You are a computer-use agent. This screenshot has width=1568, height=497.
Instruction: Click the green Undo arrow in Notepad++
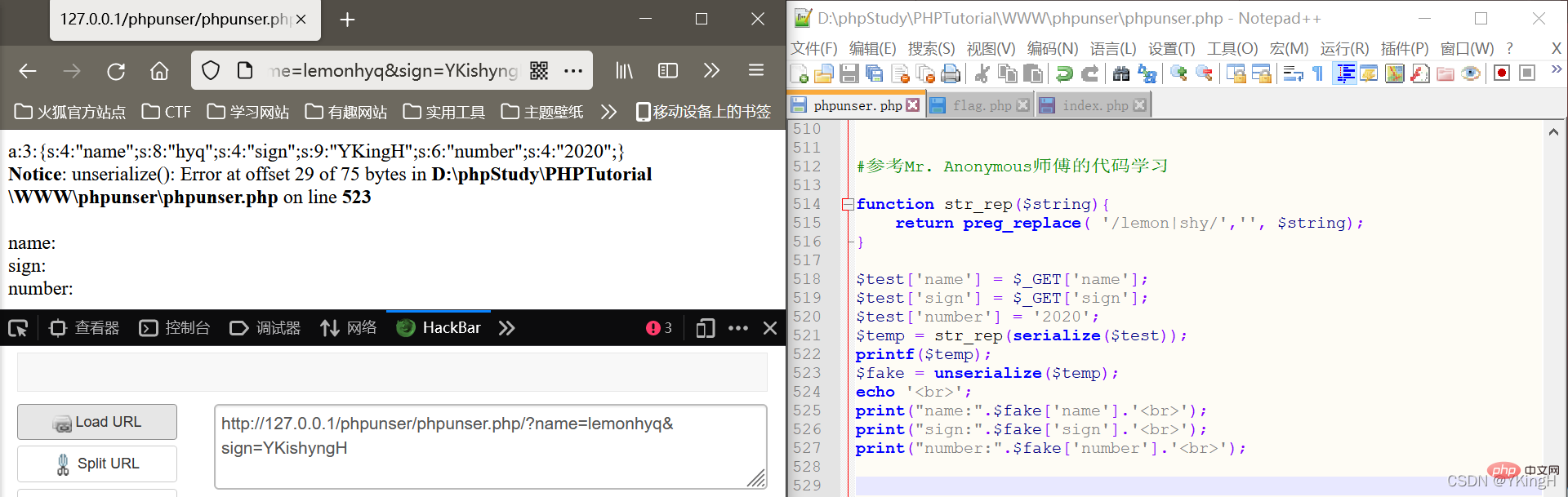1064,74
